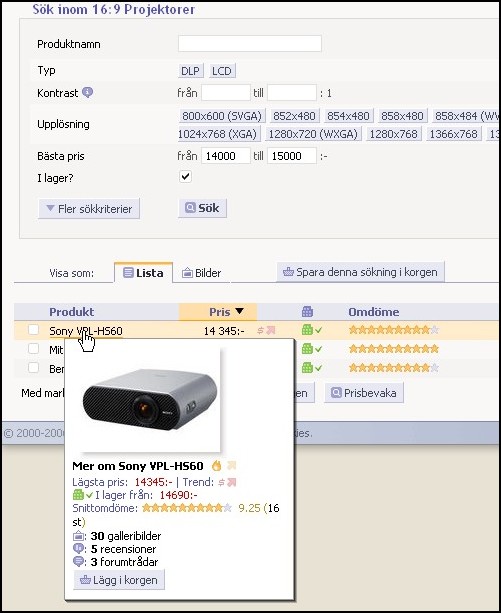This screenshot has width=501, height=613.
Task: Click the reviews icon beside 5 recensioner
Action: click(x=78, y=548)
